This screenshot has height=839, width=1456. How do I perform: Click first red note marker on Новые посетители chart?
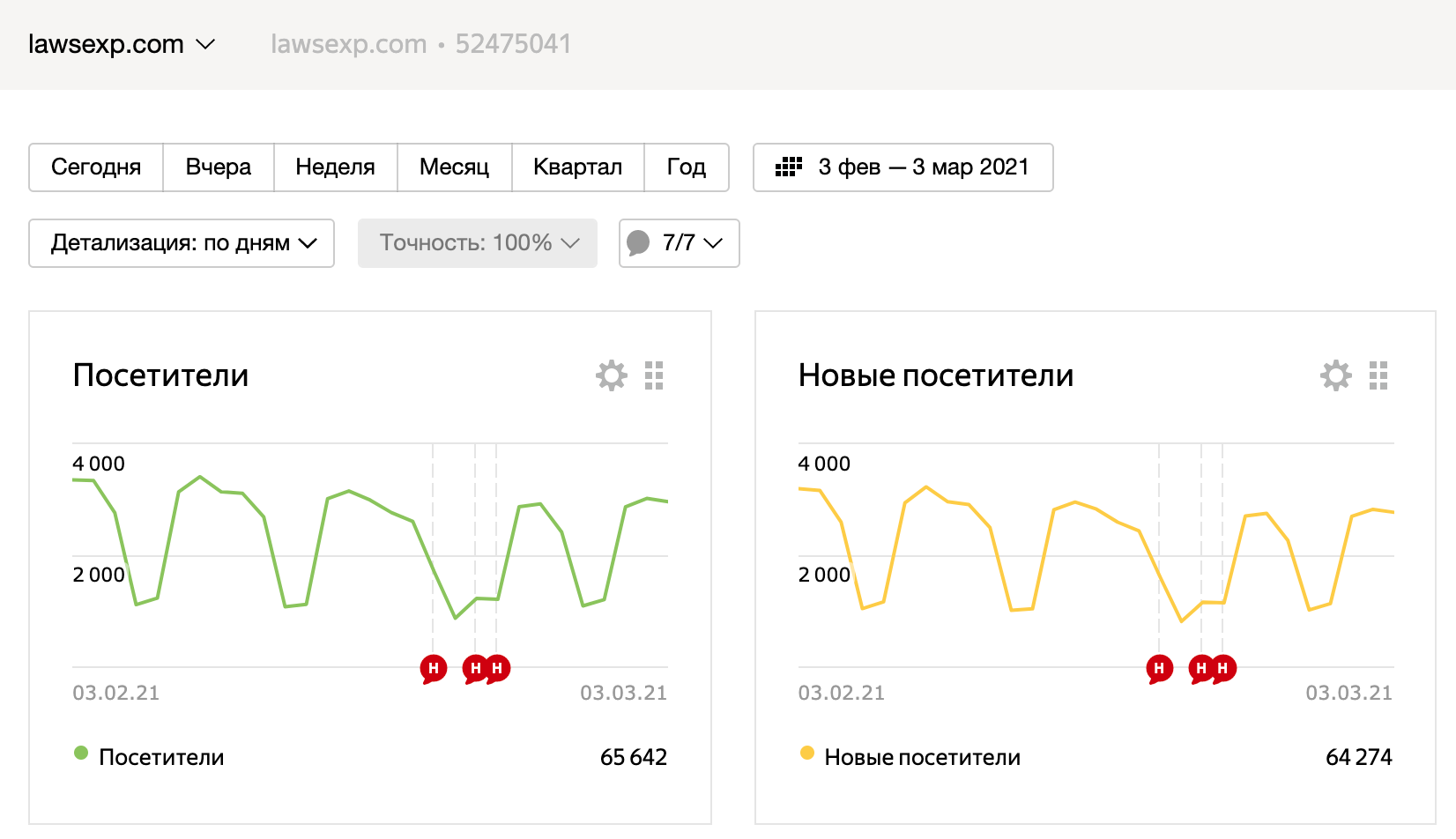coord(1159,669)
